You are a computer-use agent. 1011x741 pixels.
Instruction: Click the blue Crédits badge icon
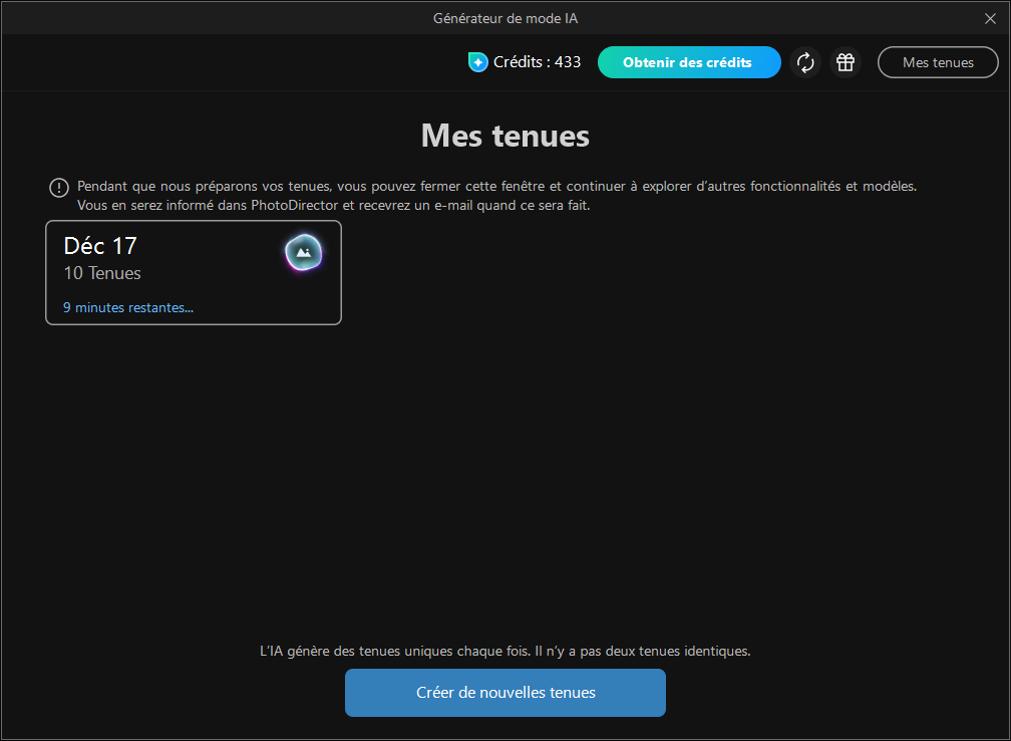coord(479,62)
